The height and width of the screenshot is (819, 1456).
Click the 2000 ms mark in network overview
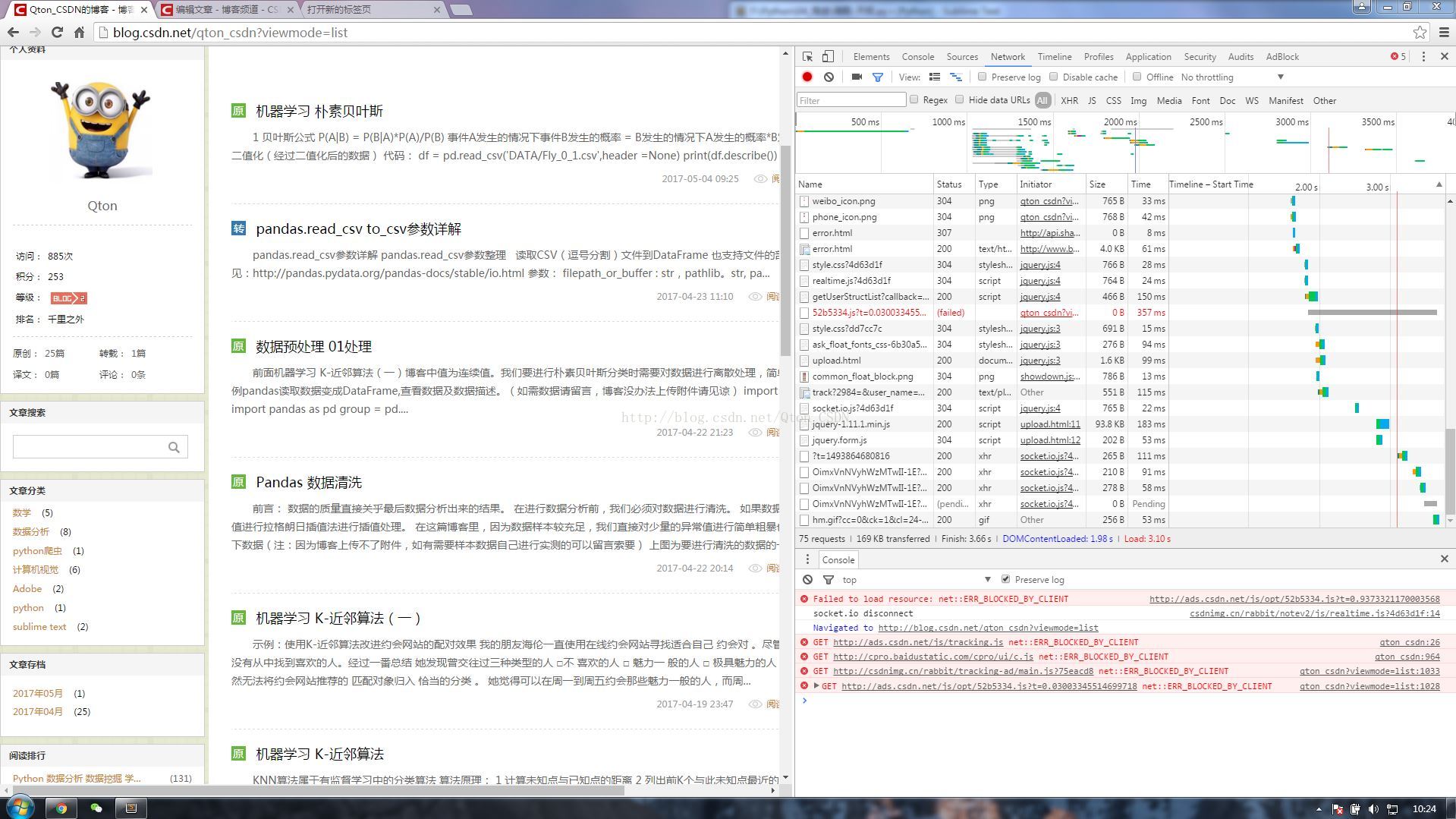click(x=1120, y=121)
